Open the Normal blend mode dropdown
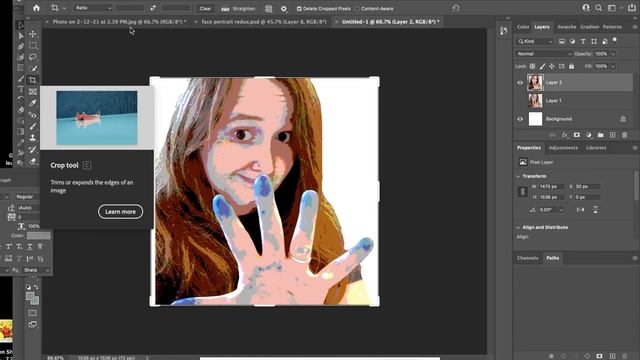Image resolution: width=640 pixels, height=360 pixels. click(x=544, y=54)
